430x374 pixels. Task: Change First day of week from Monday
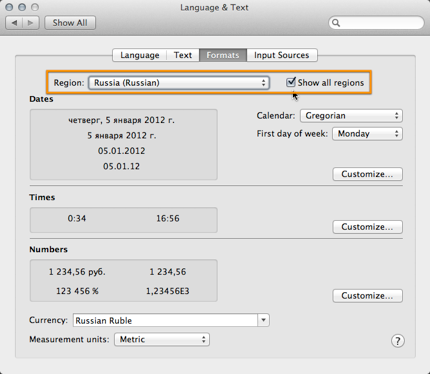click(367, 134)
